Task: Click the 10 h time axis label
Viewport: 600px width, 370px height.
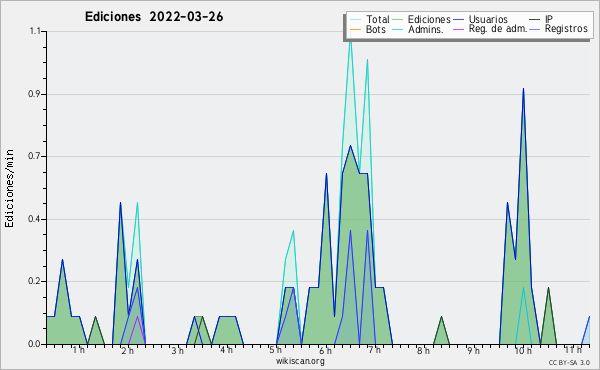Action: [x=523, y=350]
